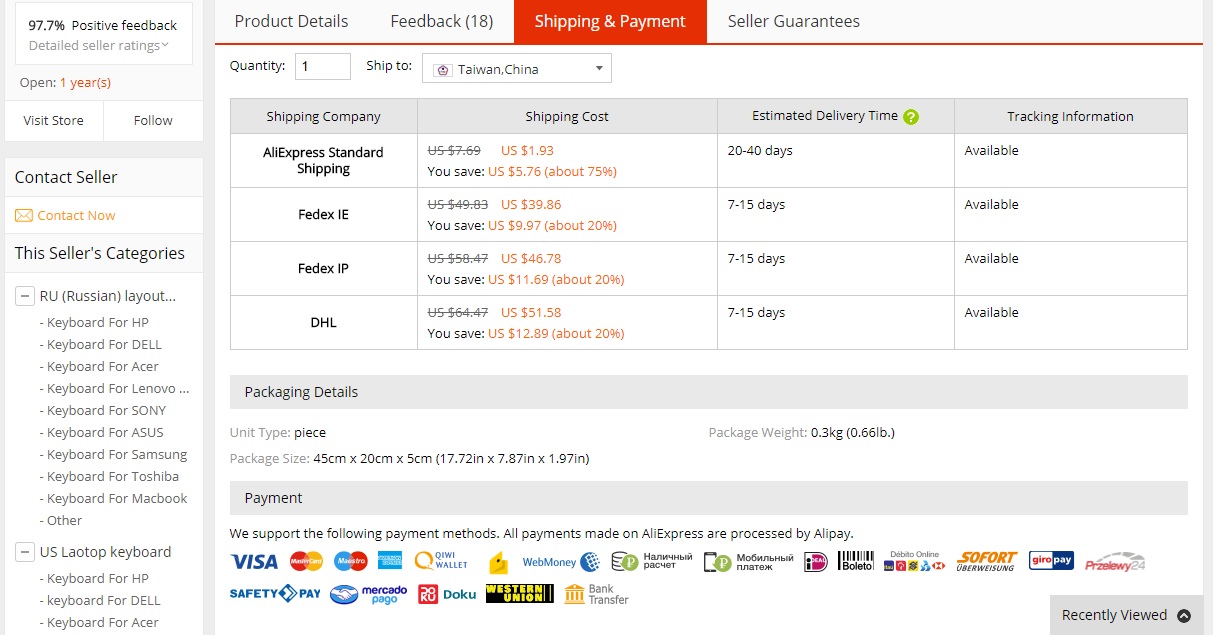Click the Quantity input field
The width and height of the screenshot is (1213, 635).
pyautogui.click(x=322, y=67)
